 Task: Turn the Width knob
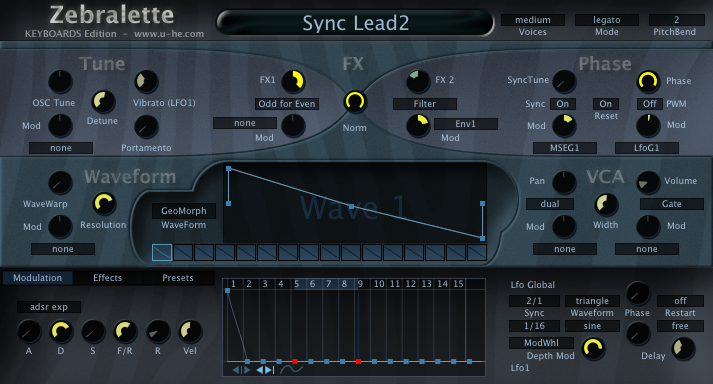tap(607, 205)
